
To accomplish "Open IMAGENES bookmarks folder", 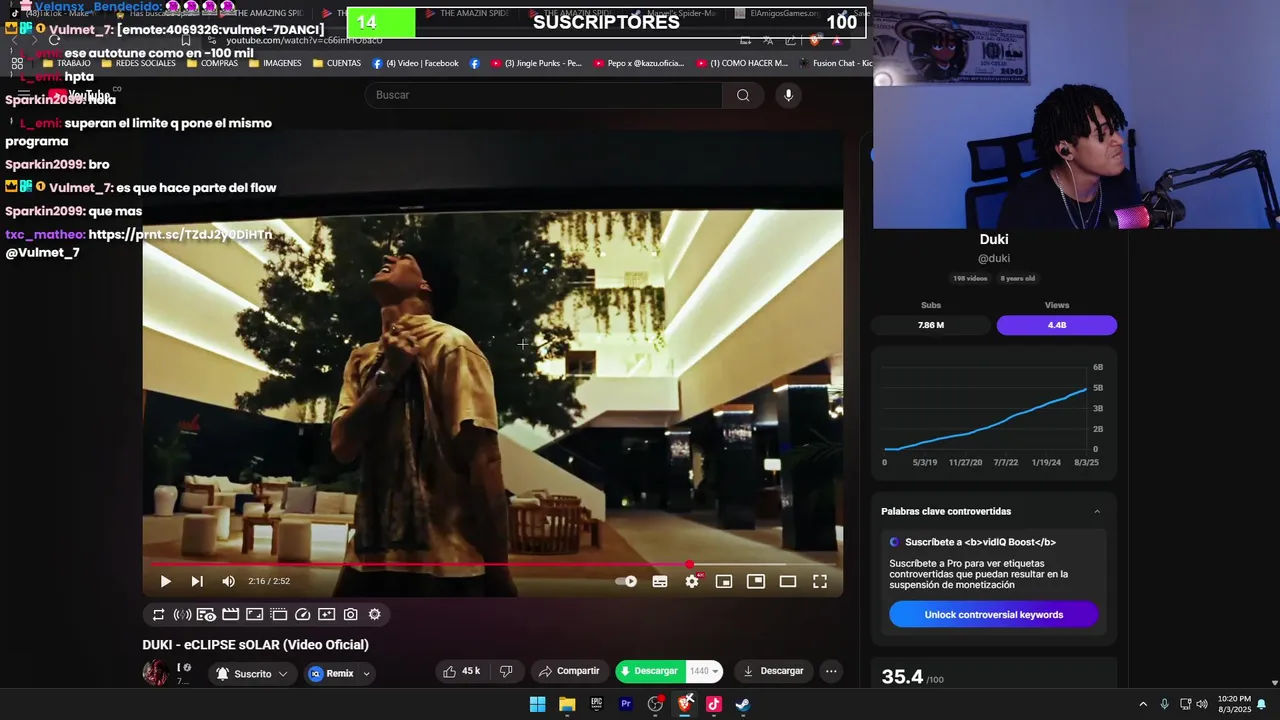I will (275, 63).
